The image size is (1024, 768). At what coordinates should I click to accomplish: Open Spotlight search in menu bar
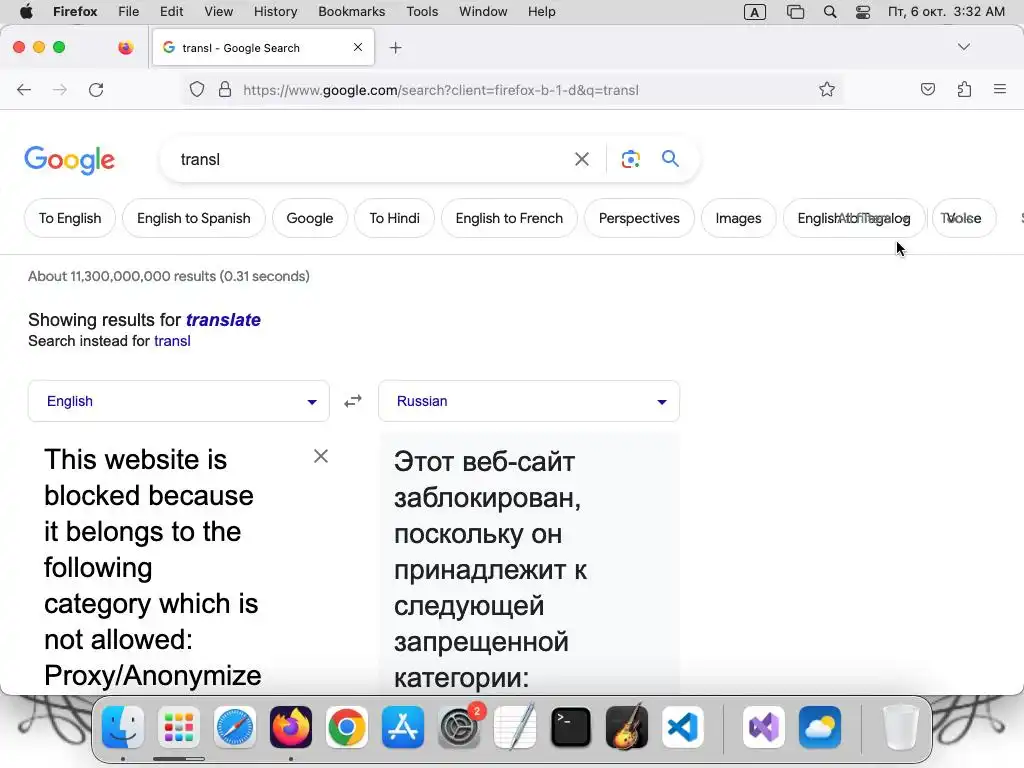pos(829,12)
